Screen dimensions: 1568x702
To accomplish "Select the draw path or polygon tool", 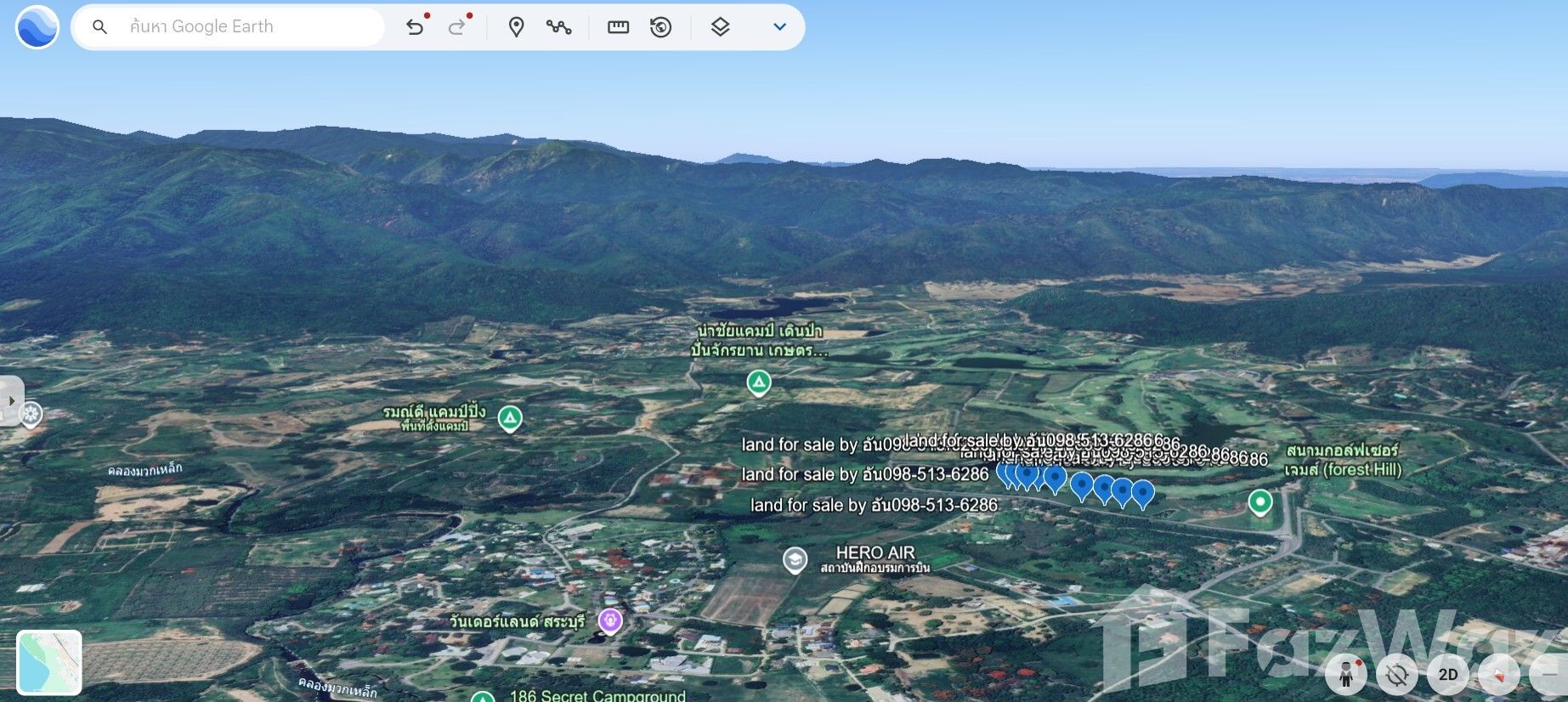I will [x=558, y=27].
